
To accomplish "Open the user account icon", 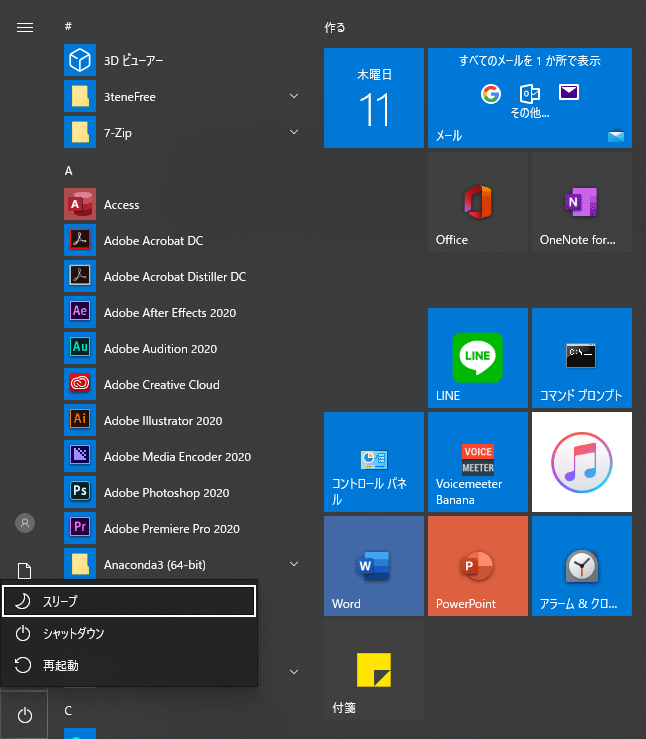I will [x=25, y=523].
